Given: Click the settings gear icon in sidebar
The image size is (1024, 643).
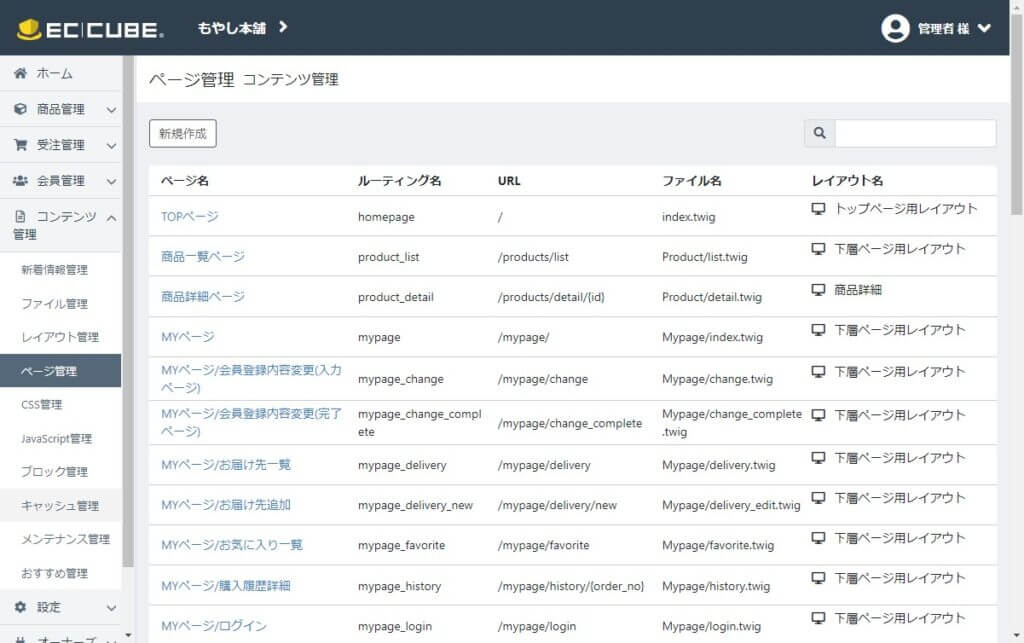Looking at the screenshot, I should pyautogui.click(x=20, y=607).
